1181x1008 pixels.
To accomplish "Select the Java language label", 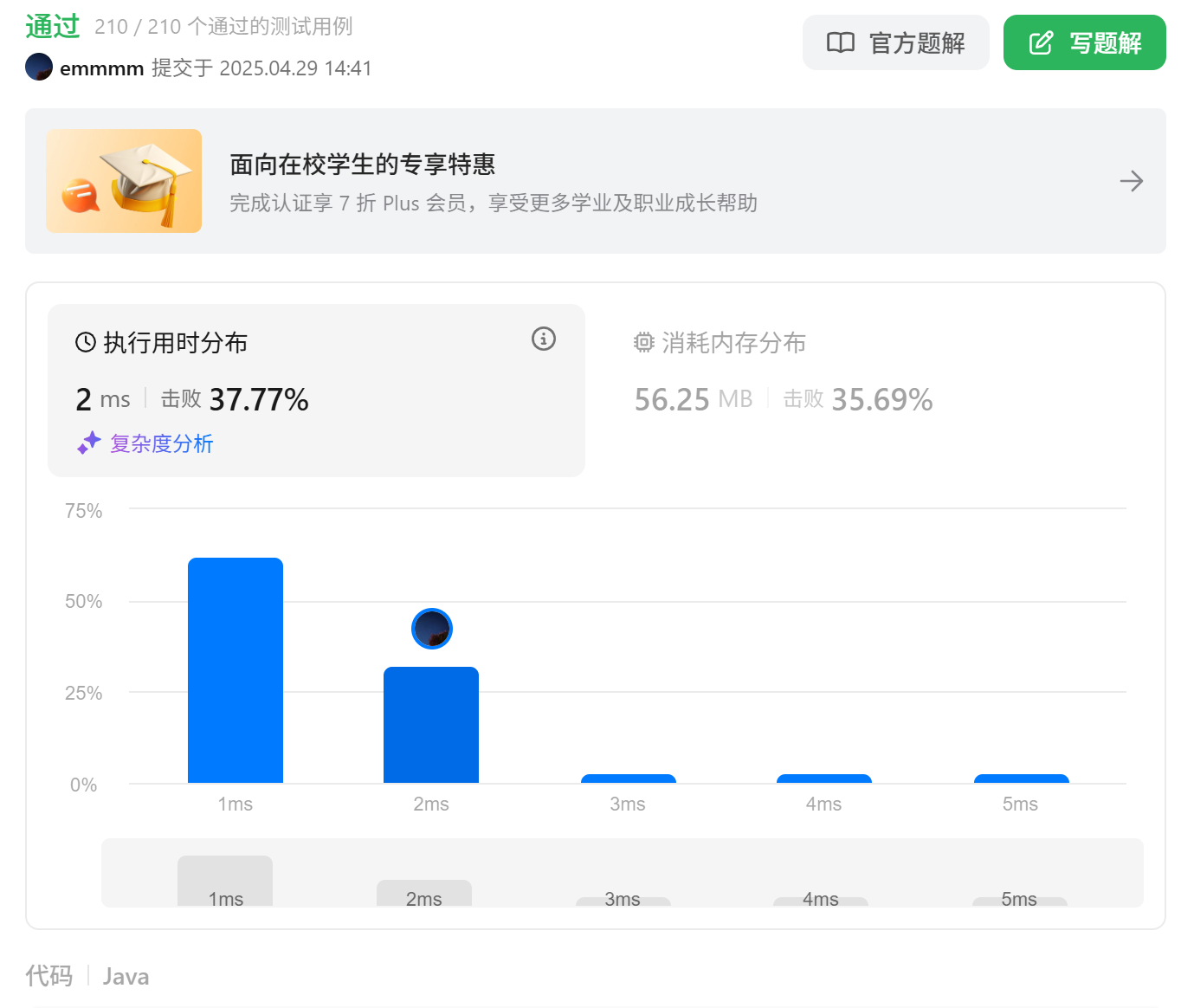I will pos(125,976).
